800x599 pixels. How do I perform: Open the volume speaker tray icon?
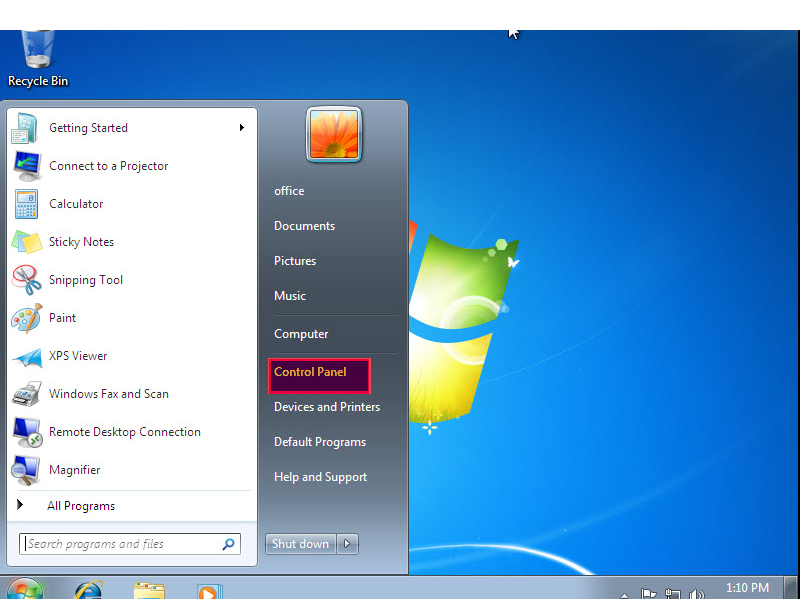696,594
